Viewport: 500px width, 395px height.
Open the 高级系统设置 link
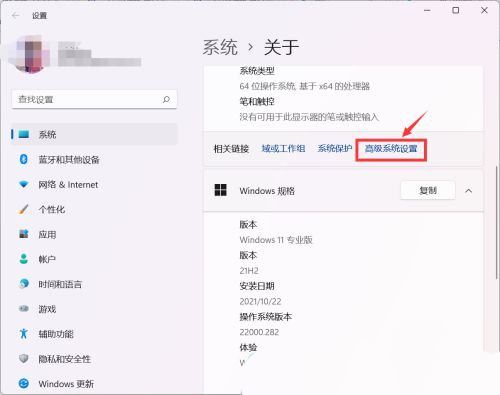click(391, 149)
